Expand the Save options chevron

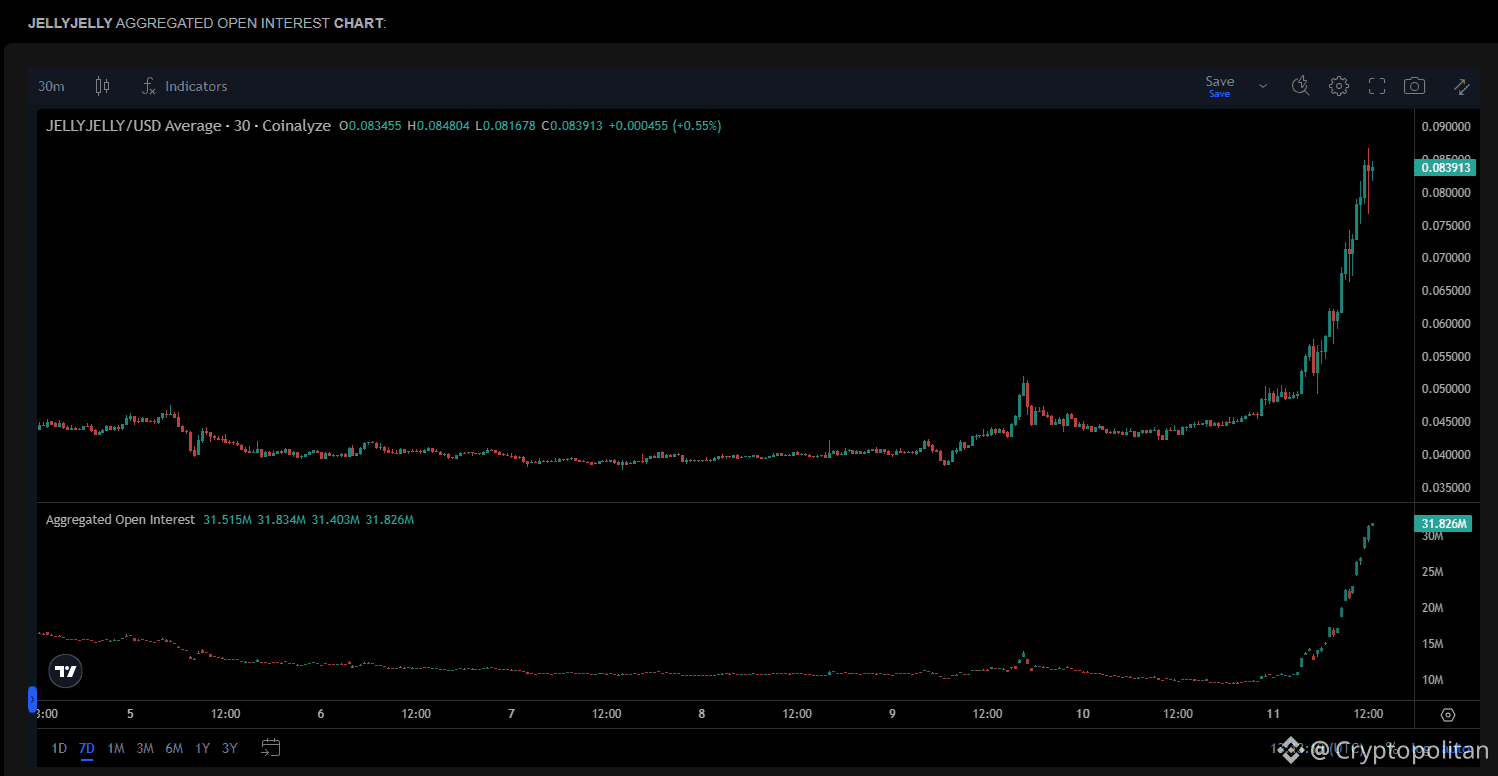pyautogui.click(x=1262, y=86)
